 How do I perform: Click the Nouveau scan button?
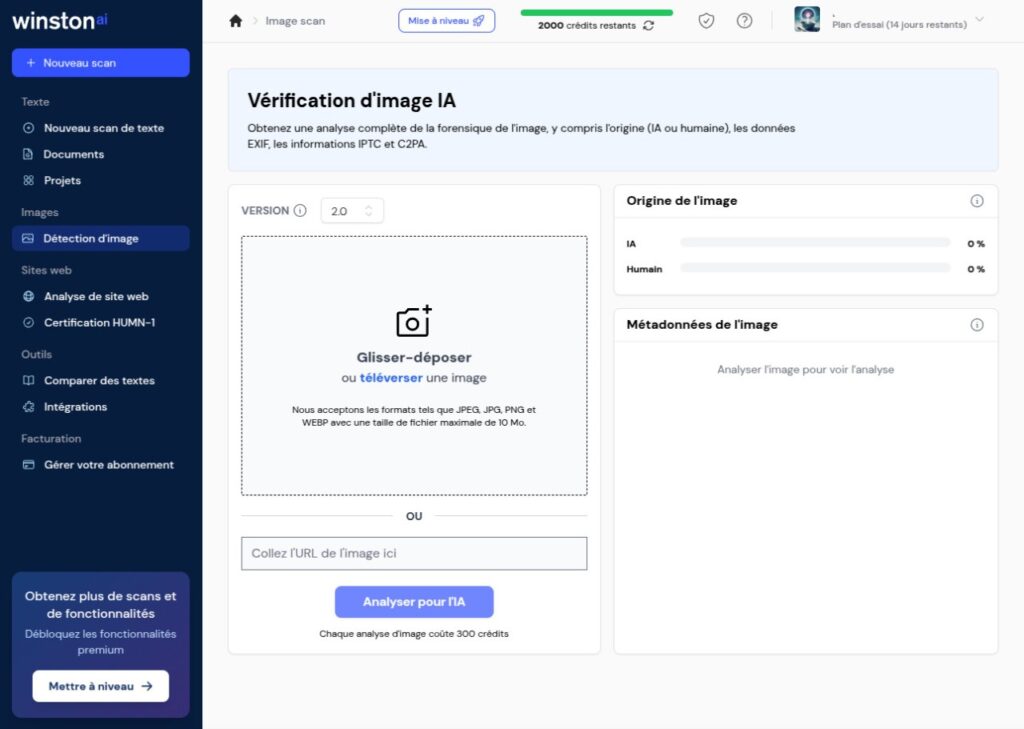point(100,63)
